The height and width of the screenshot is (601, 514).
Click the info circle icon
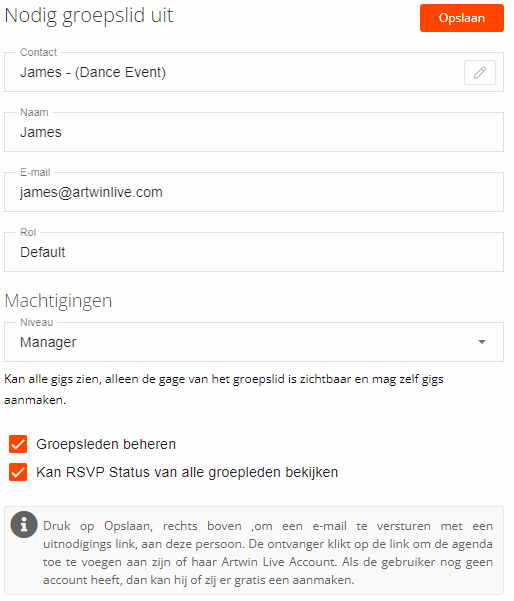tap(24, 524)
